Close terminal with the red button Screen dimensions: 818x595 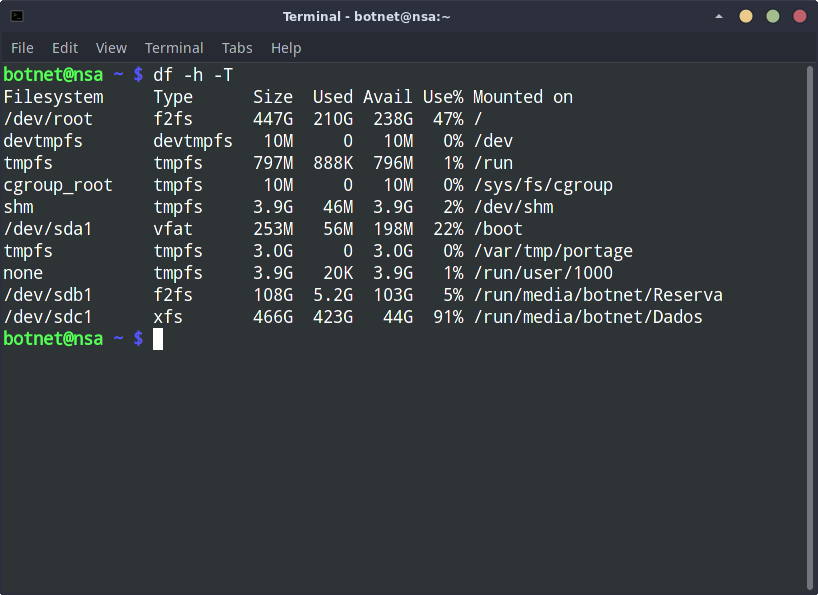[x=800, y=16]
